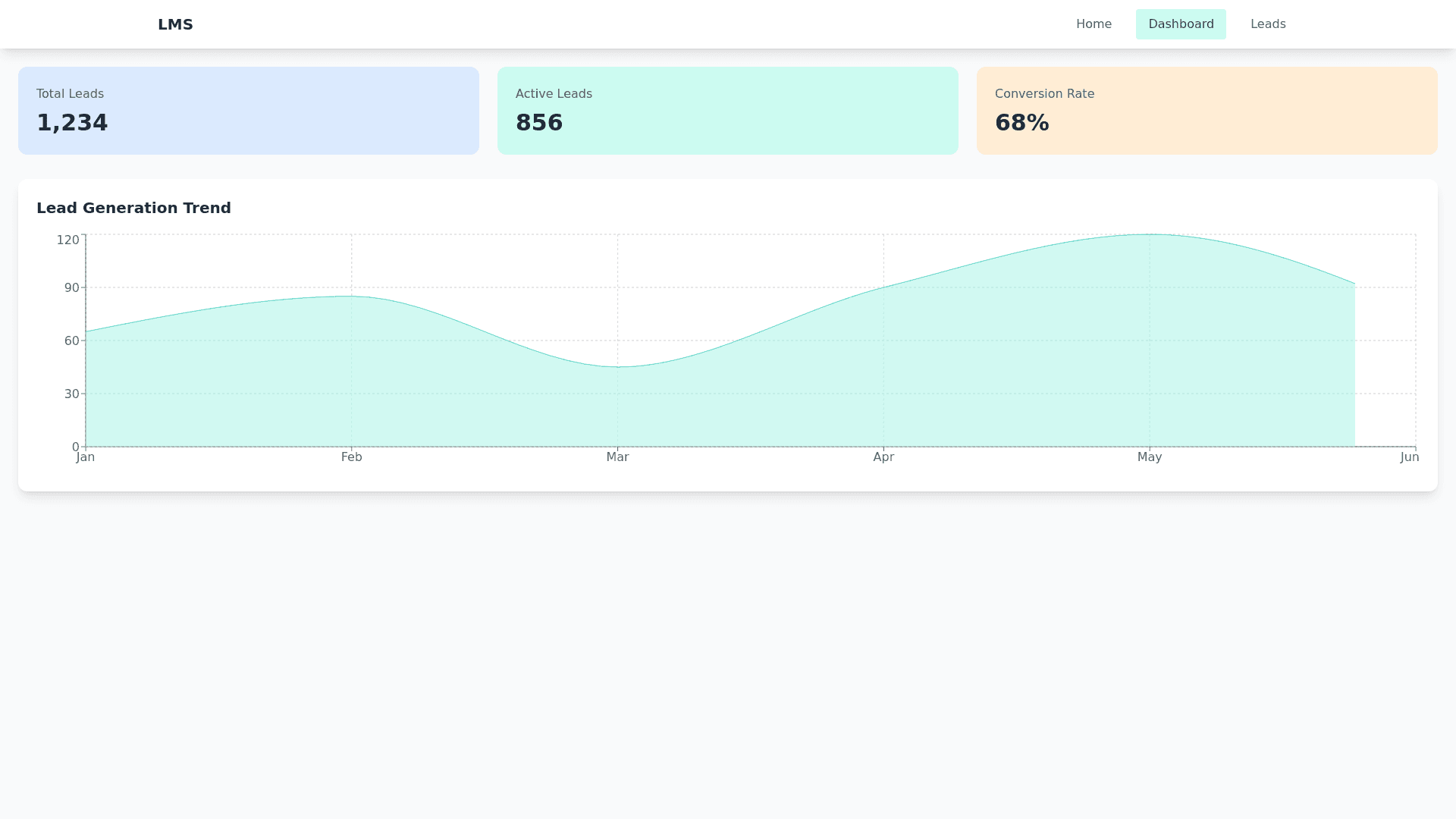Image resolution: width=1456 pixels, height=819 pixels.
Task: Click the 68% conversion value
Action: [1021, 123]
